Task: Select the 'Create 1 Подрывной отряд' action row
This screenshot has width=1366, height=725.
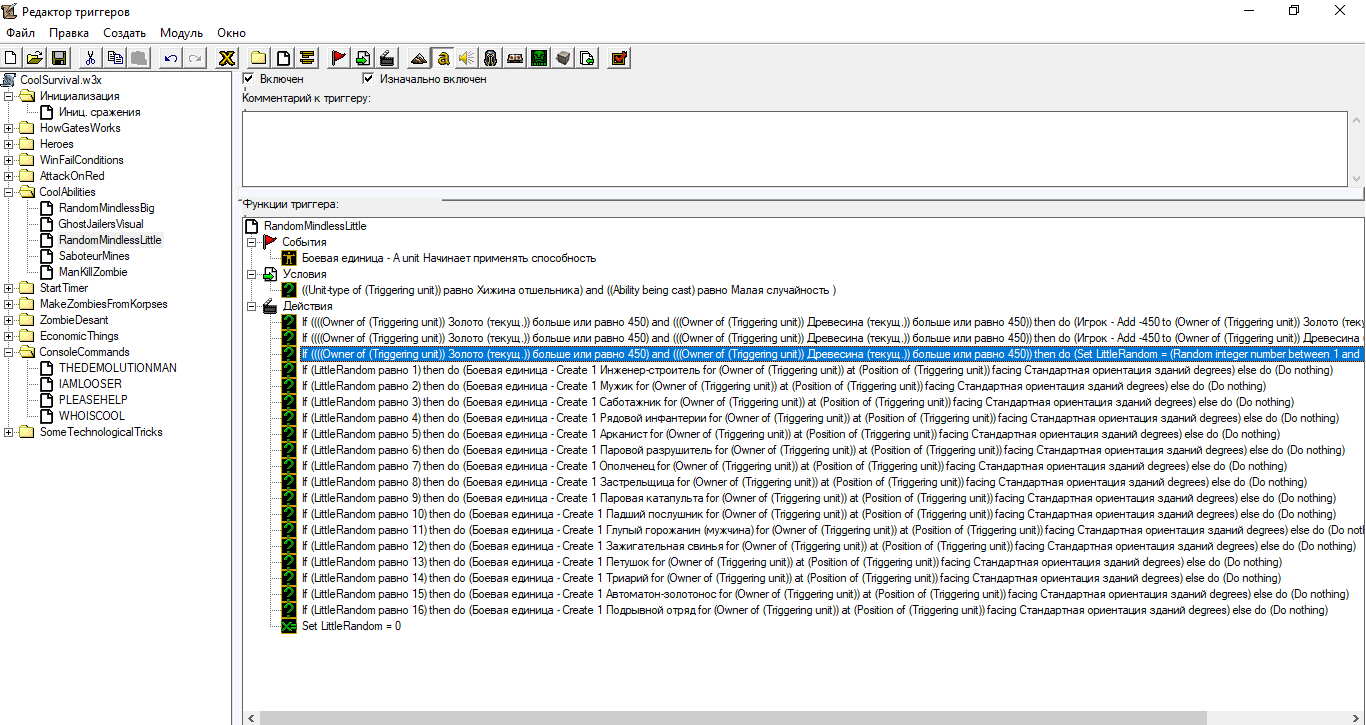Action: pos(815,610)
